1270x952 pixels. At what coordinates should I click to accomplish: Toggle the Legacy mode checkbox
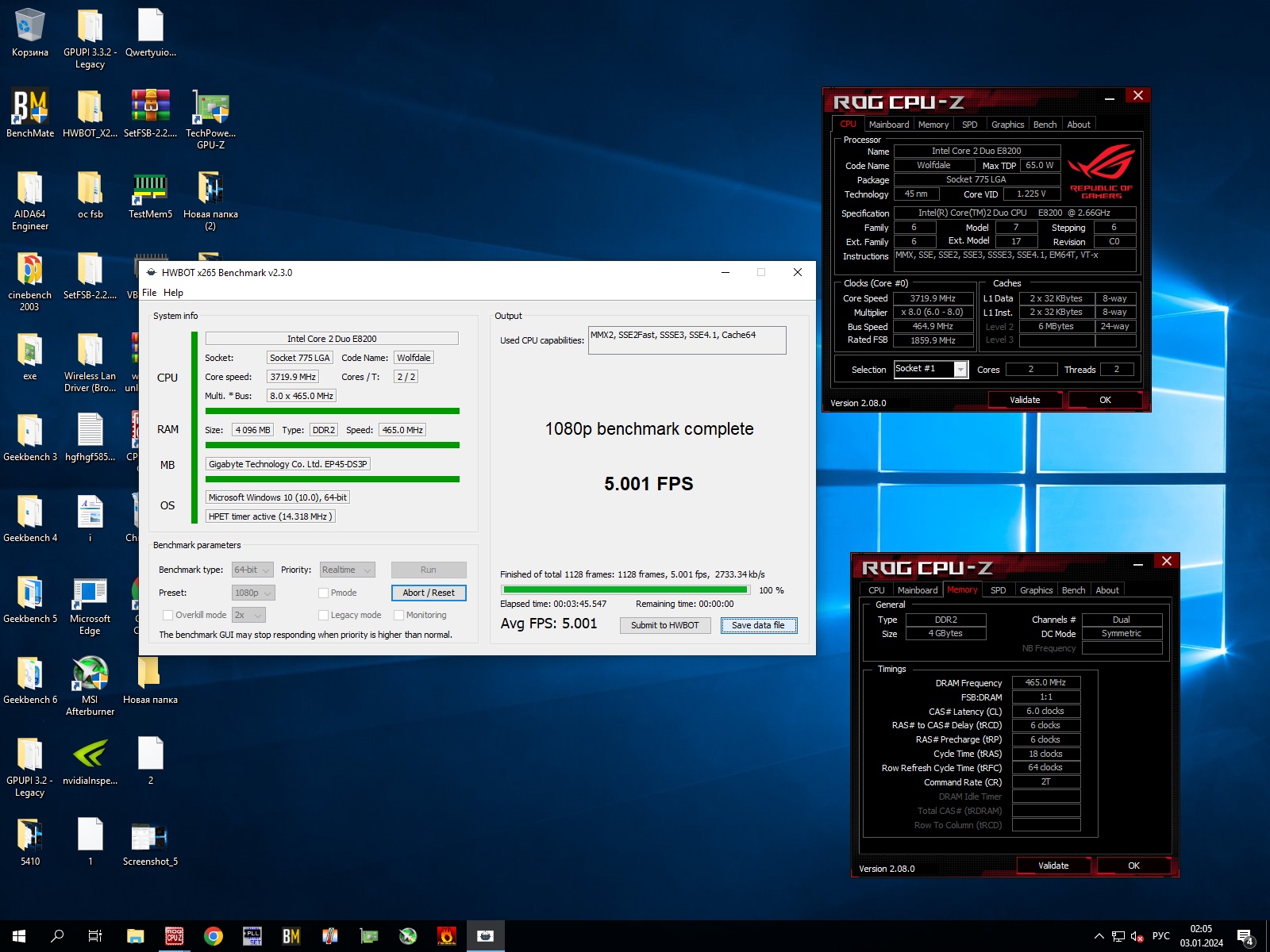[323, 615]
